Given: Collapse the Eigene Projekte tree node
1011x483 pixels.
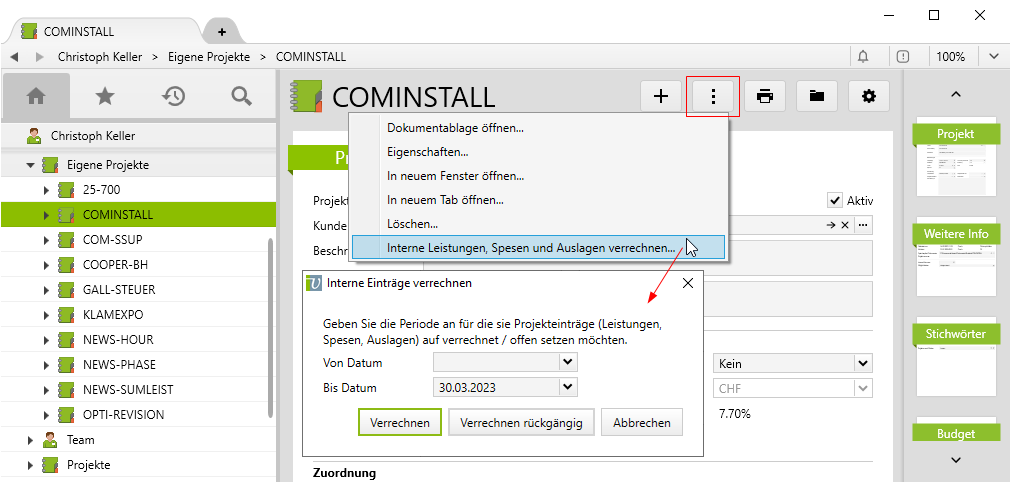Looking at the screenshot, I should point(30,164).
